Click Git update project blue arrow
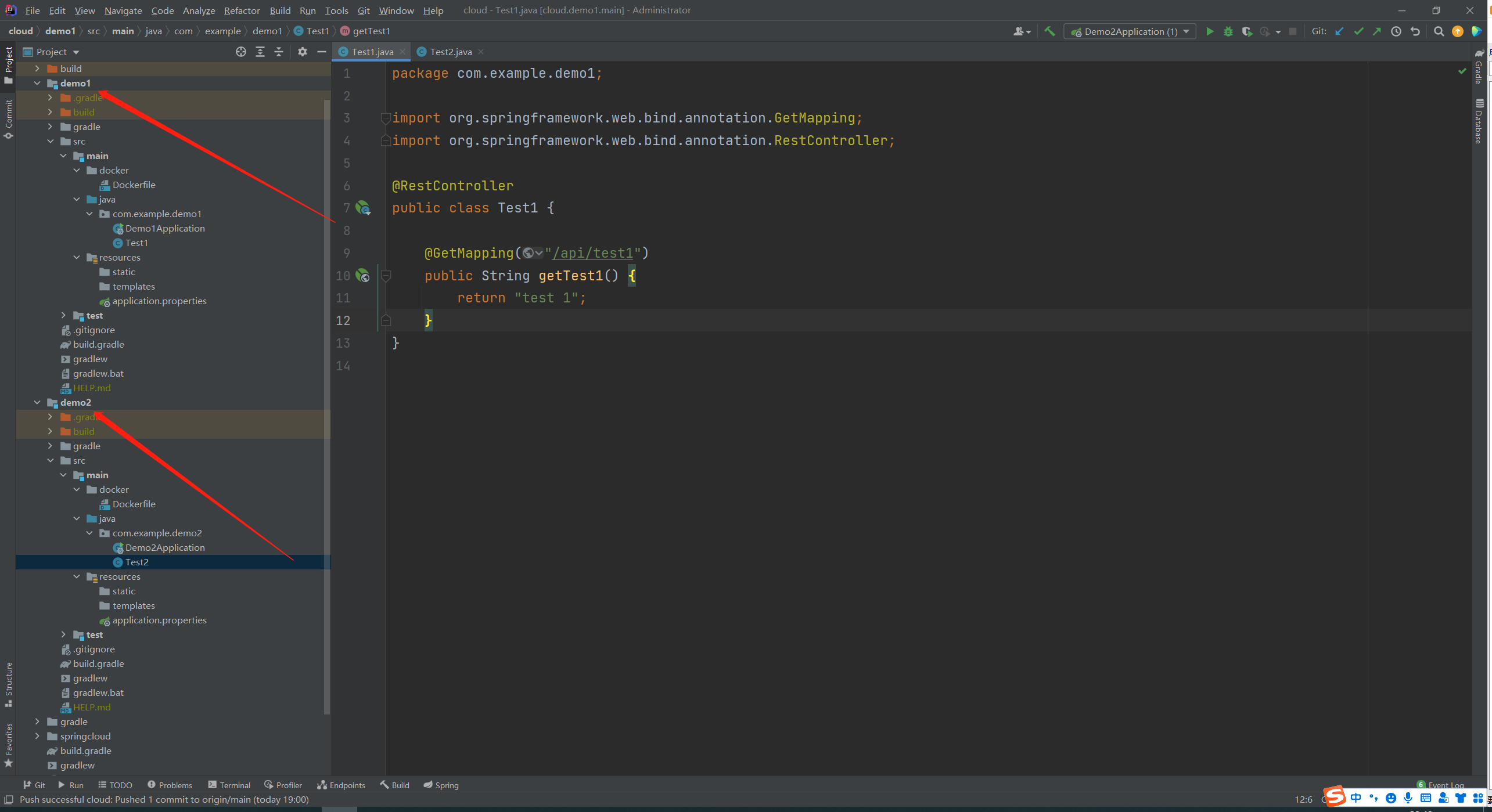 click(1339, 31)
